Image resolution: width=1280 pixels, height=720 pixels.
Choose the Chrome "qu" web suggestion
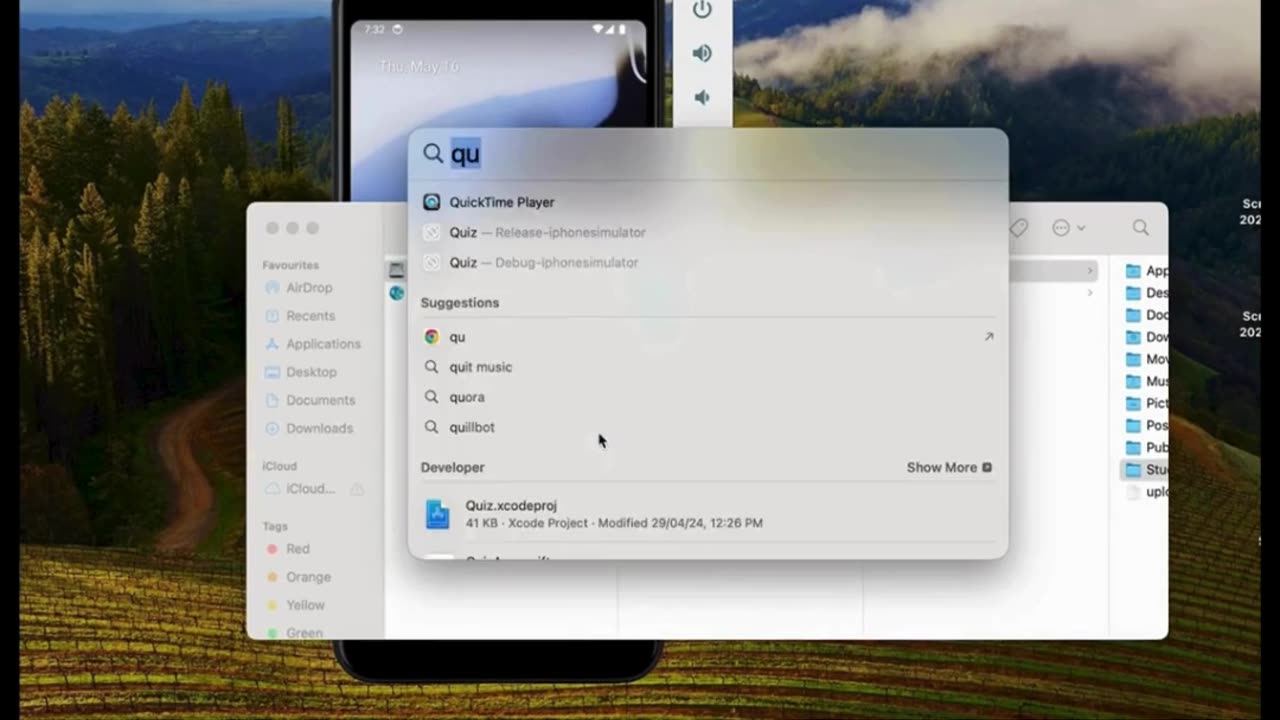(x=708, y=337)
